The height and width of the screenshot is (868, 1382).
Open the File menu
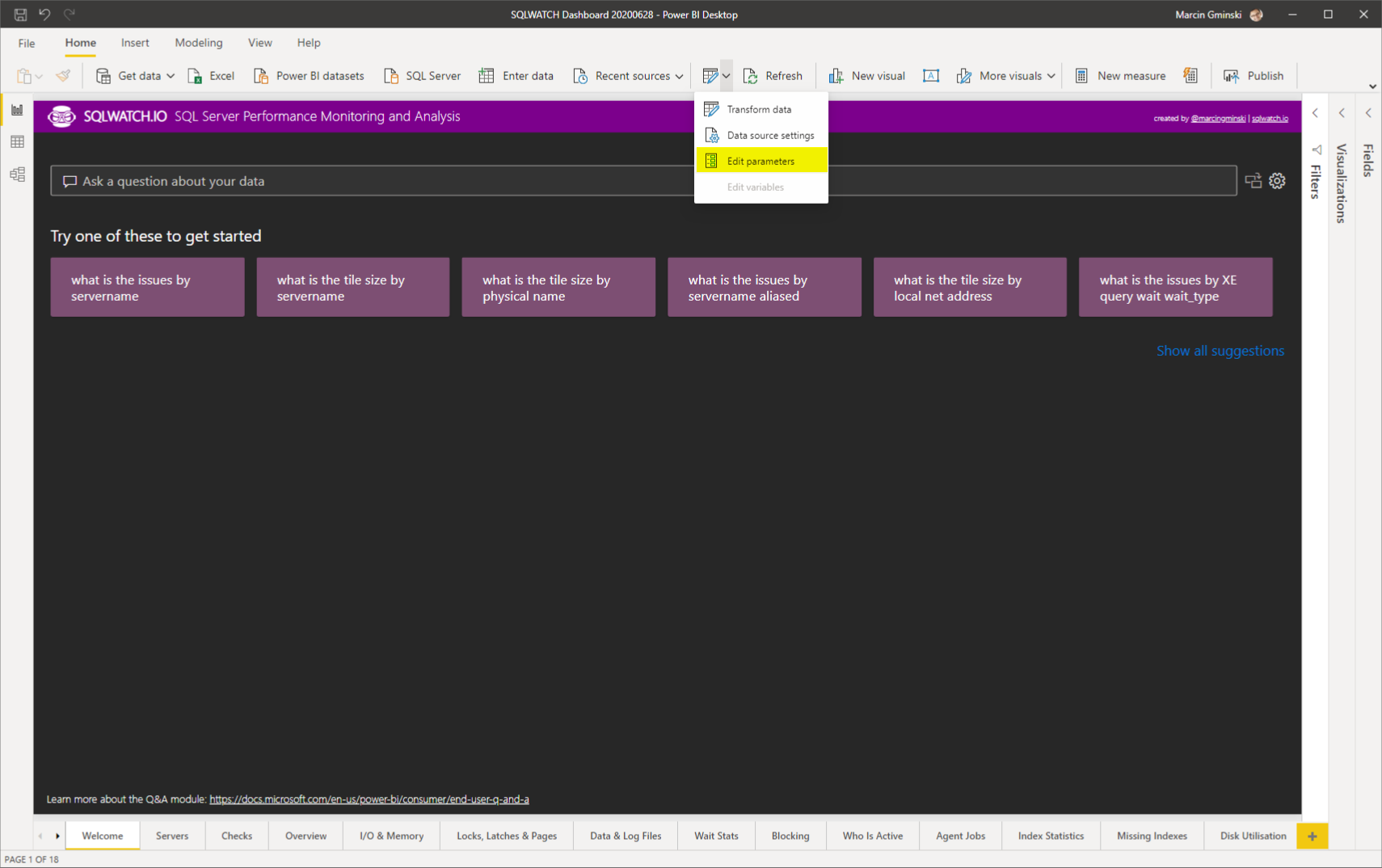(27, 43)
